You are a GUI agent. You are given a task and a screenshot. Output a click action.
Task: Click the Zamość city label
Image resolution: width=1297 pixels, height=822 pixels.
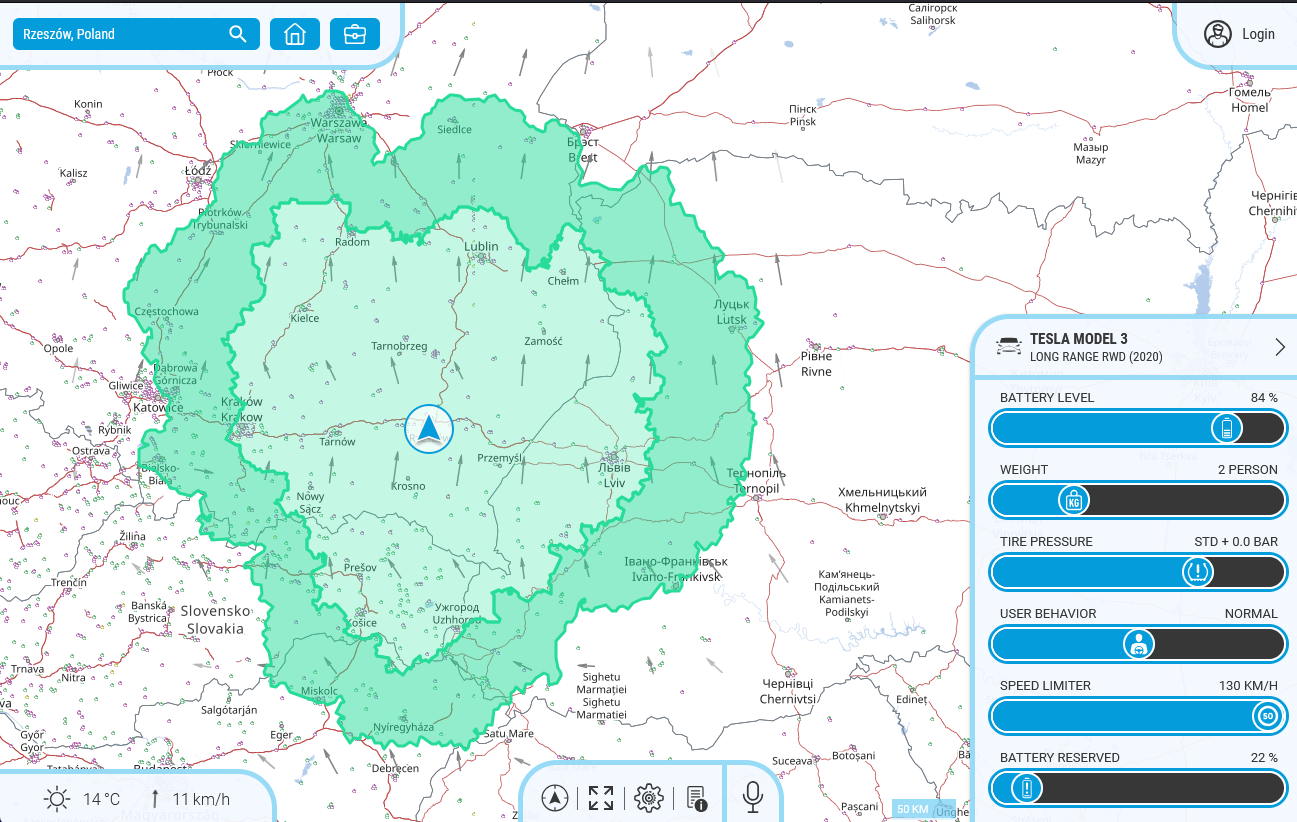tap(543, 341)
